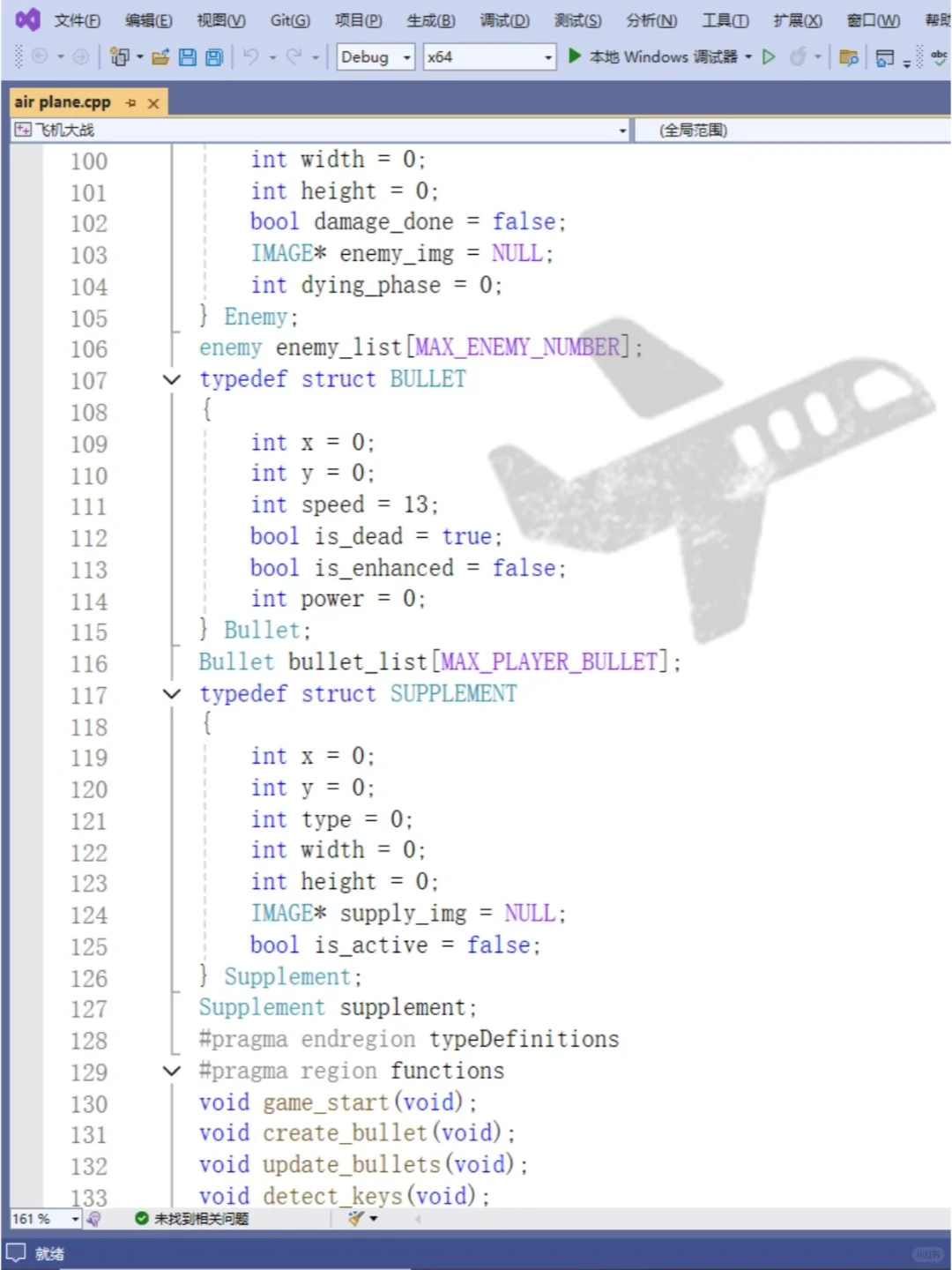Click the code 'IMAGE* supply_img = NULL;'
This screenshot has width=952, height=1270.
tap(408, 913)
